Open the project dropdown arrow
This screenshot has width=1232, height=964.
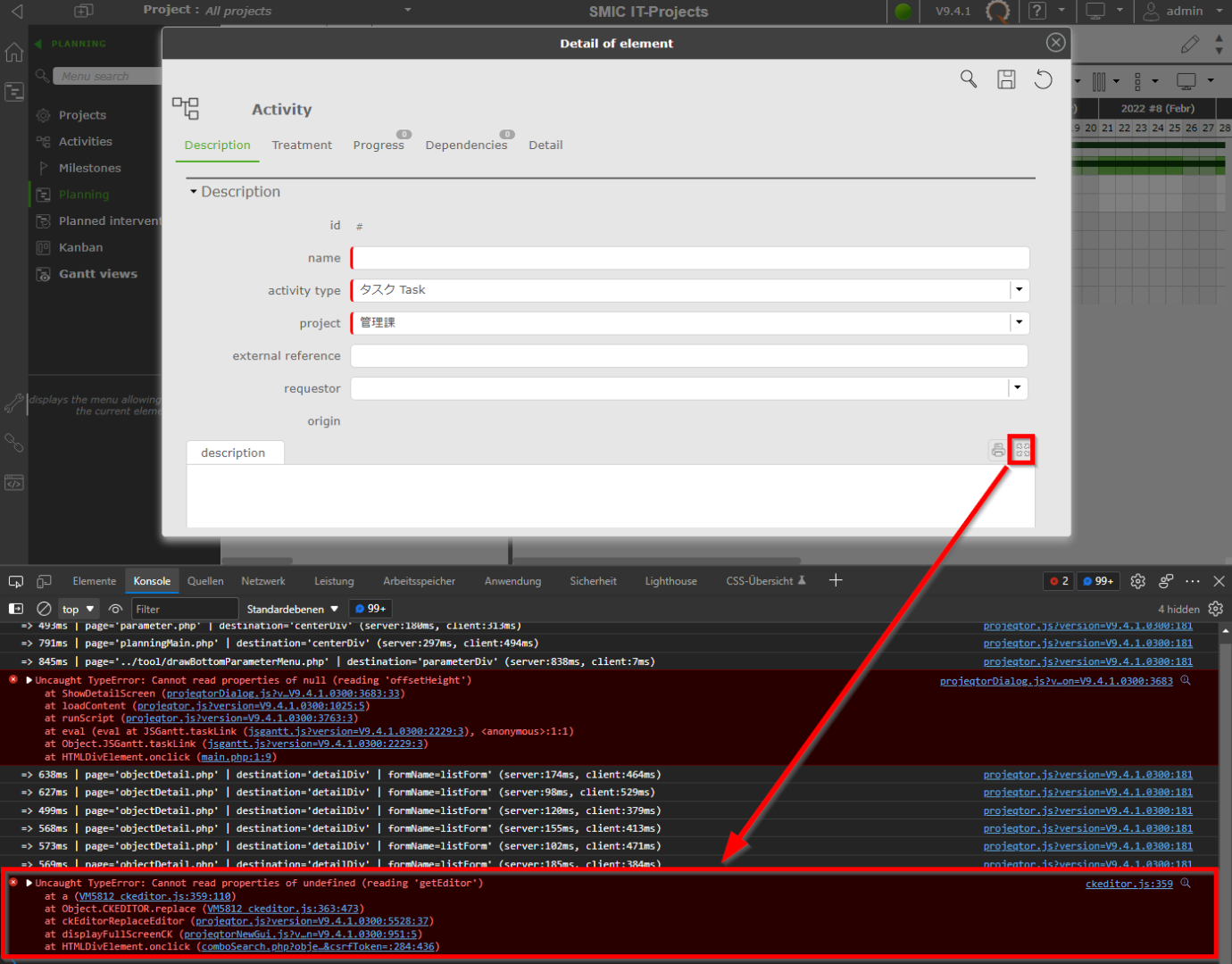point(1019,323)
